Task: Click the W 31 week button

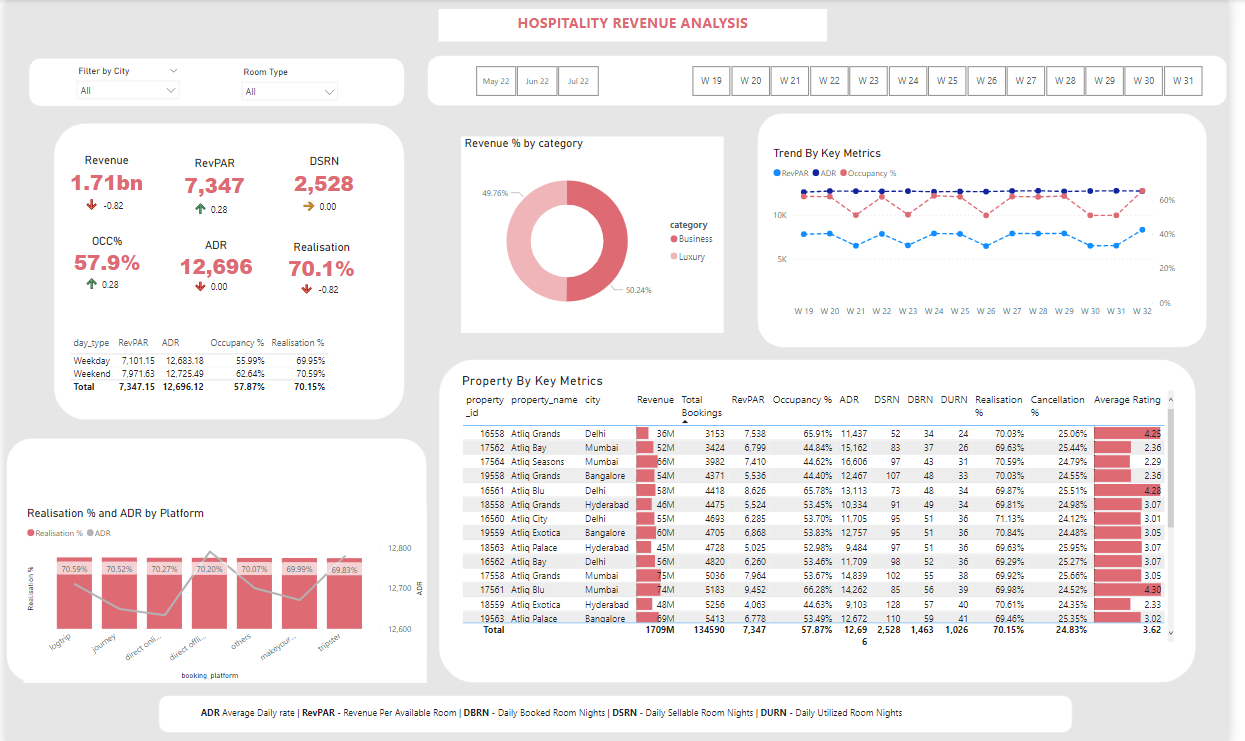Action: (x=1183, y=80)
